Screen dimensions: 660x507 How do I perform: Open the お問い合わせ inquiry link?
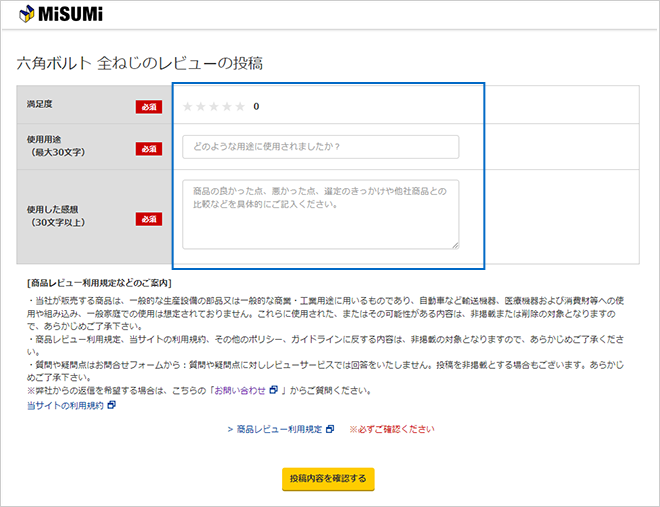tap(238, 391)
